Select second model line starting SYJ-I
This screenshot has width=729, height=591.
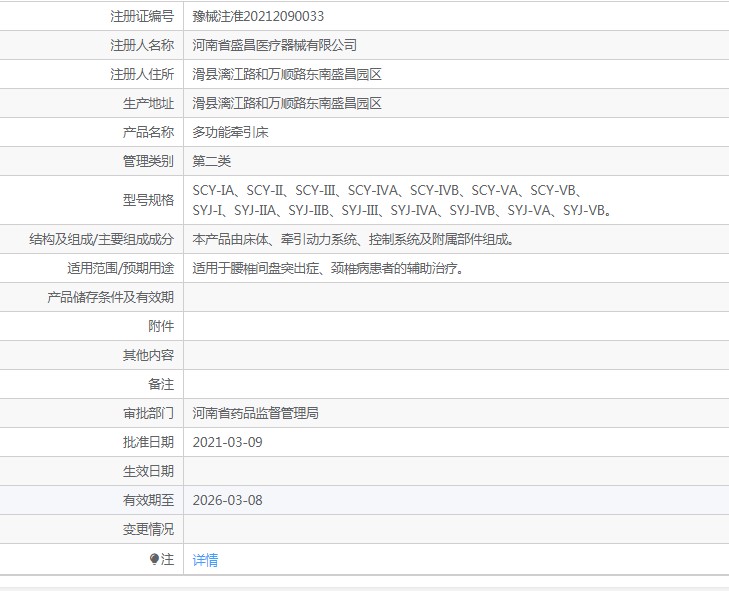402,211
